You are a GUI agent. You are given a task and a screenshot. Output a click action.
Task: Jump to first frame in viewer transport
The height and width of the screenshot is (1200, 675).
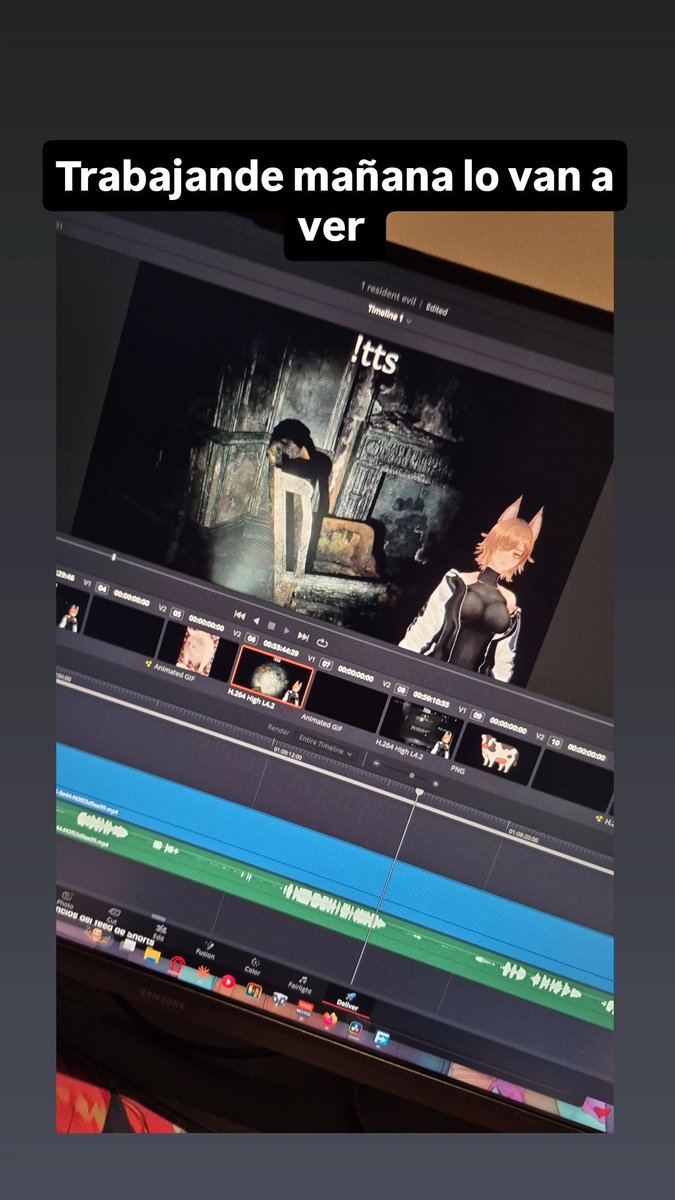pyautogui.click(x=239, y=615)
